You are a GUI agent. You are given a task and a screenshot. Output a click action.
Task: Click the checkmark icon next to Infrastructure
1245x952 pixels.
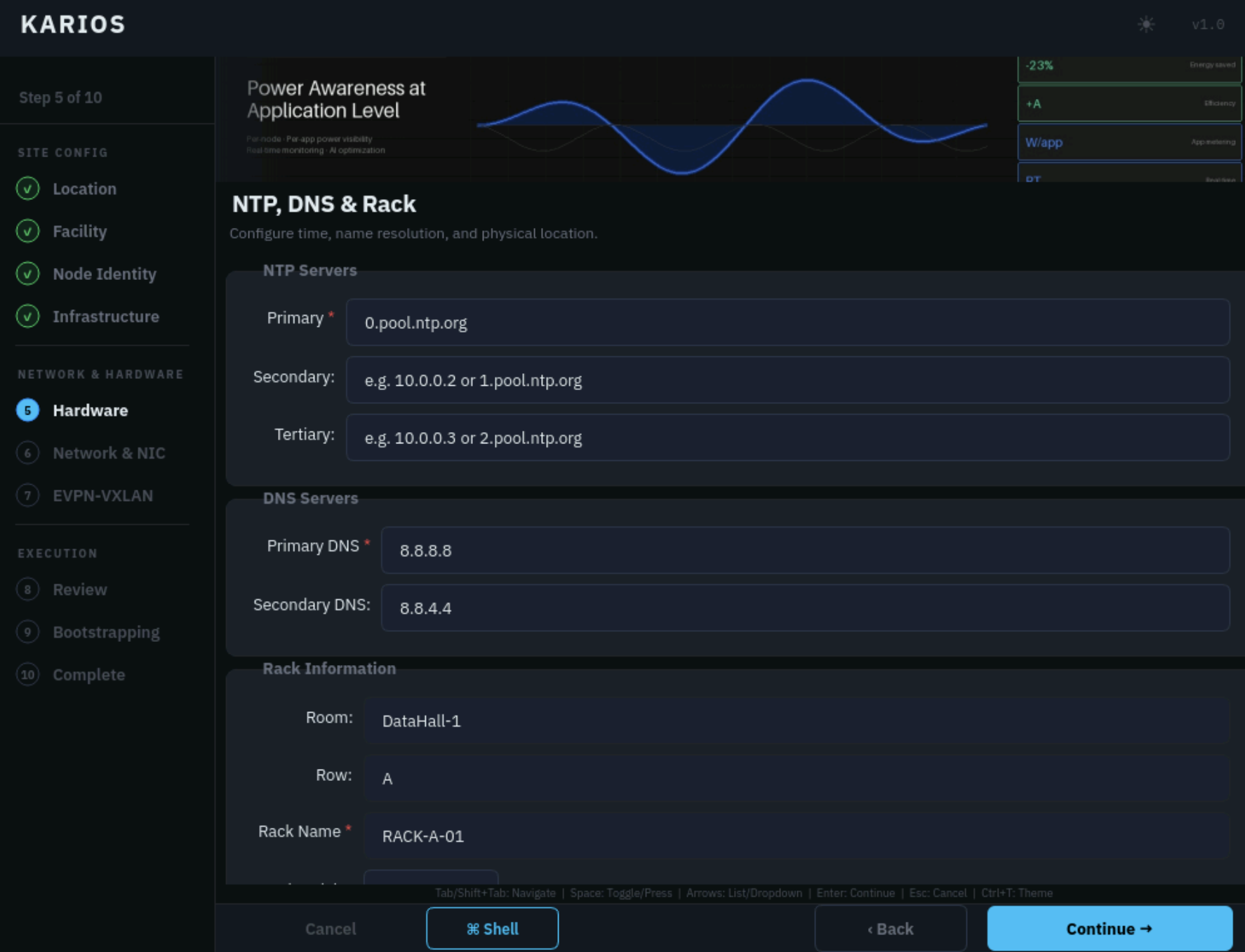27,317
